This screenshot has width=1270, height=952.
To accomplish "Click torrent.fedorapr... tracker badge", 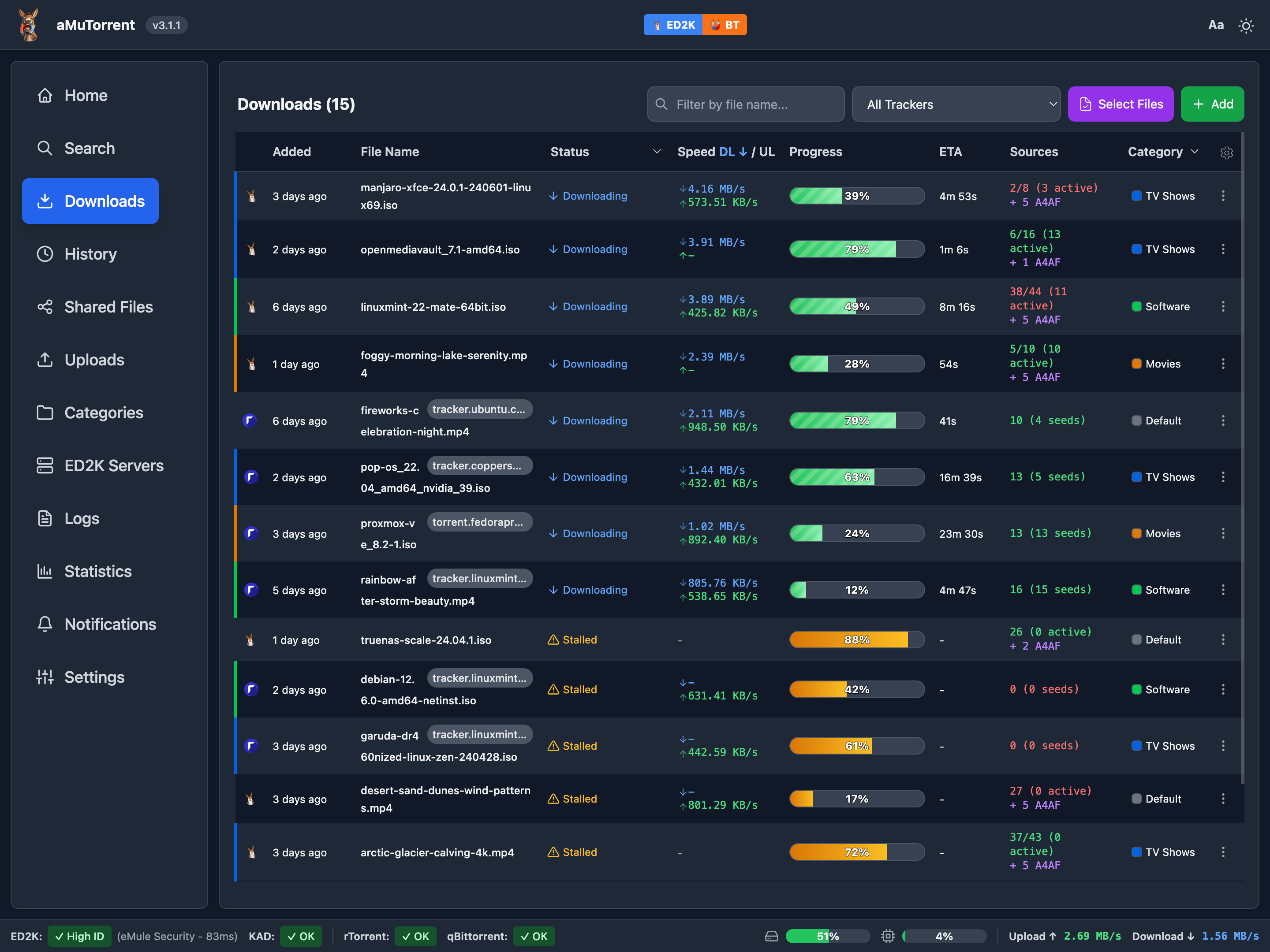I will pyautogui.click(x=479, y=522).
